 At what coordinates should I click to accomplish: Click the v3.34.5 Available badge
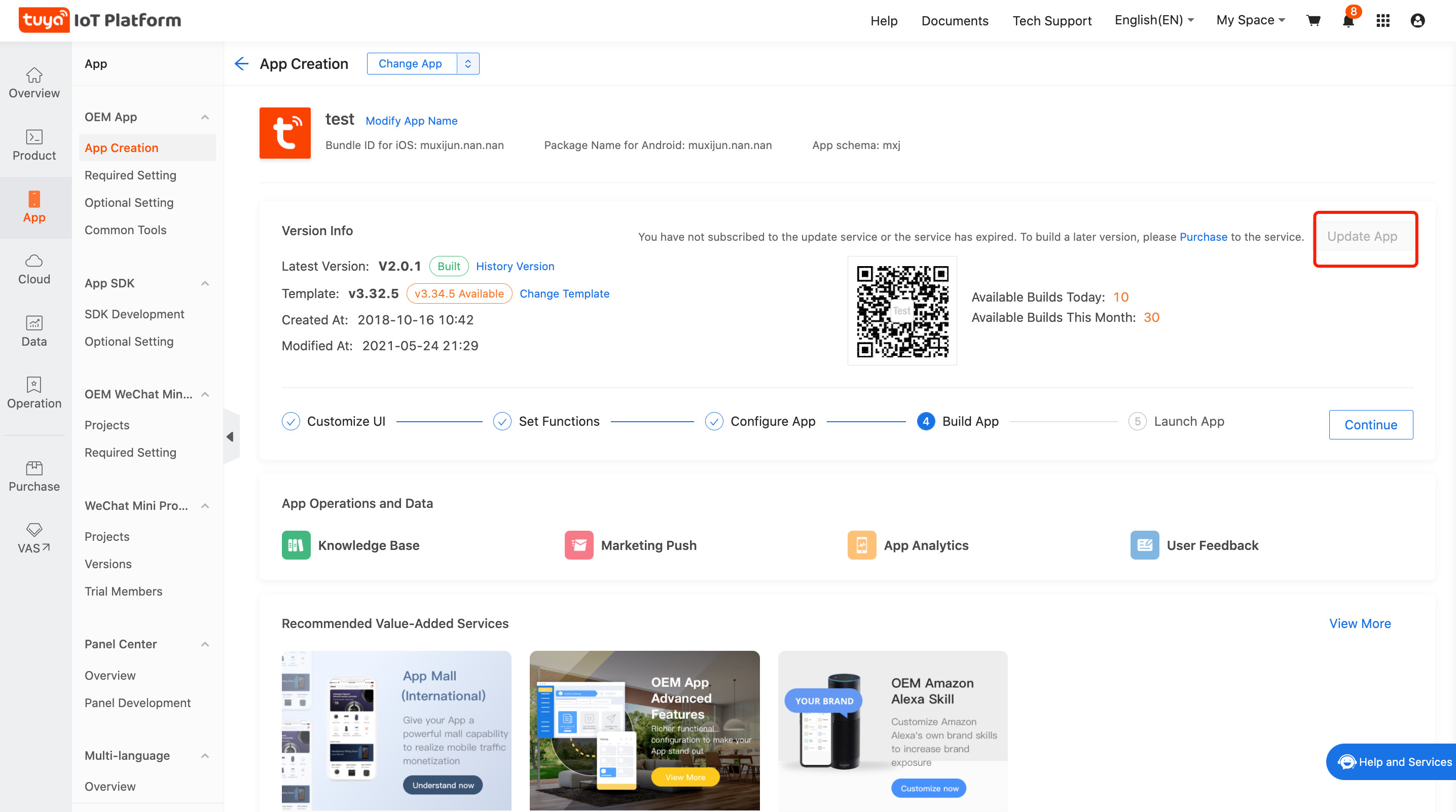click(x=459, y=294)
